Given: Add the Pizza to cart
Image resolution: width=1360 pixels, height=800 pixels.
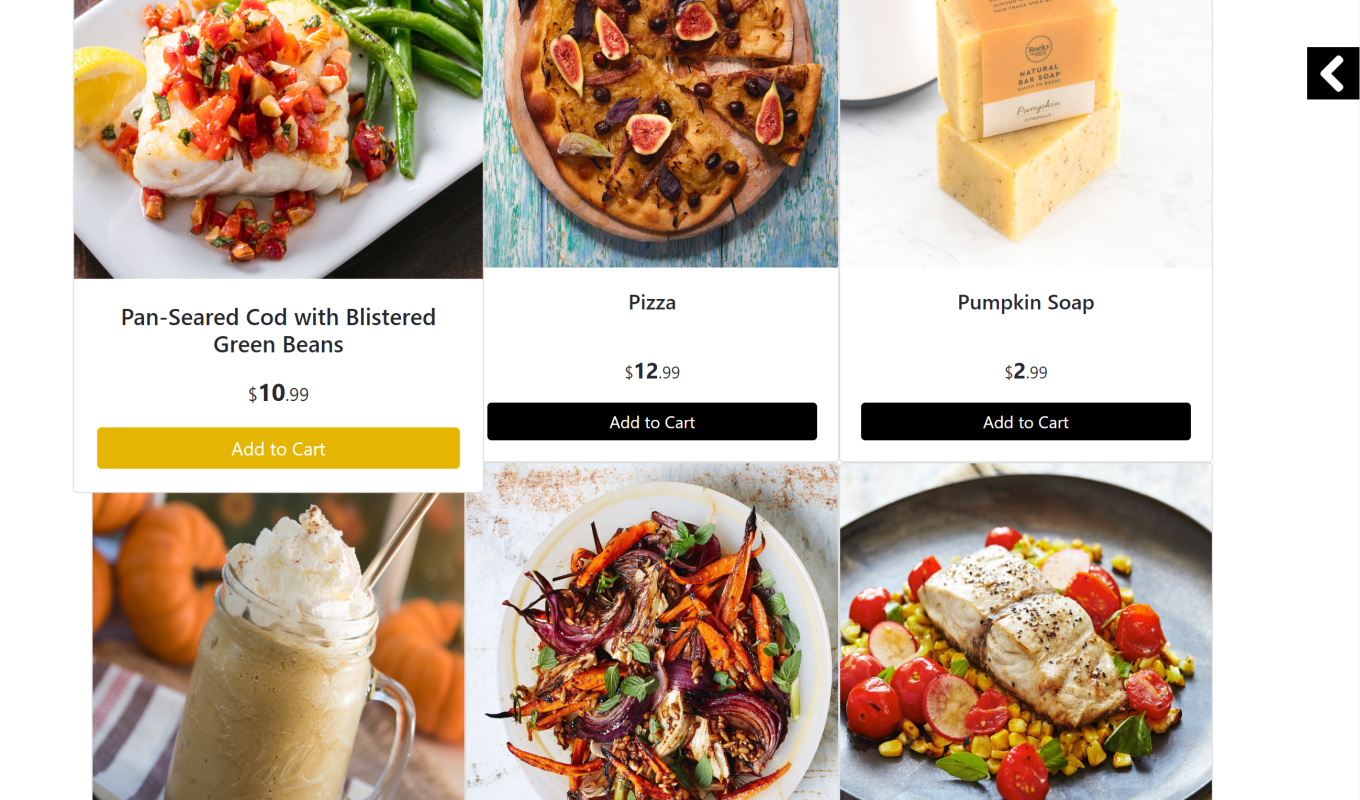Looking at the screenshot, I should click(652, 422).
